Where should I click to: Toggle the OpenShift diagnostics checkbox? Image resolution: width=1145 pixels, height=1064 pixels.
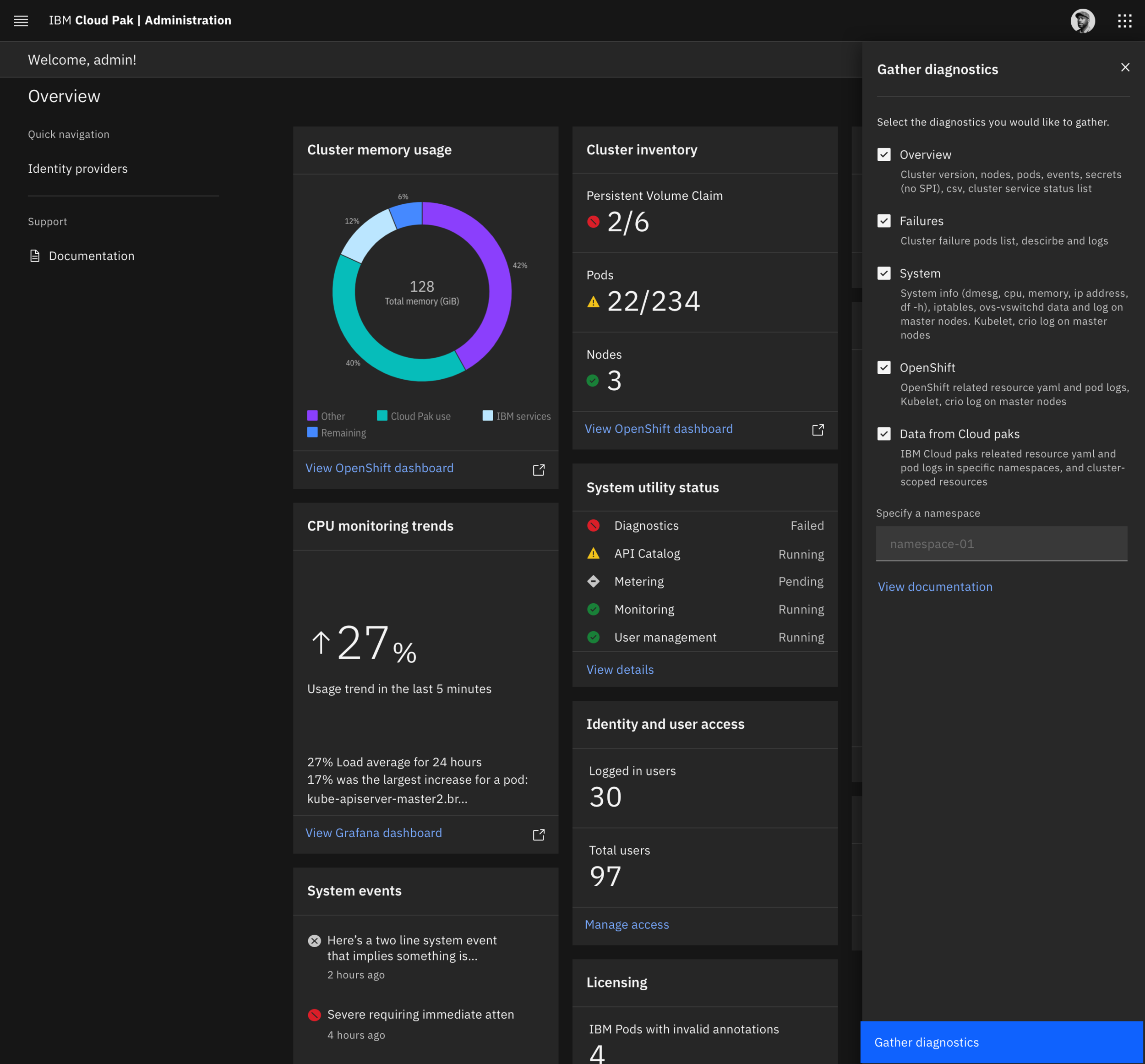[x=883, y=367]
